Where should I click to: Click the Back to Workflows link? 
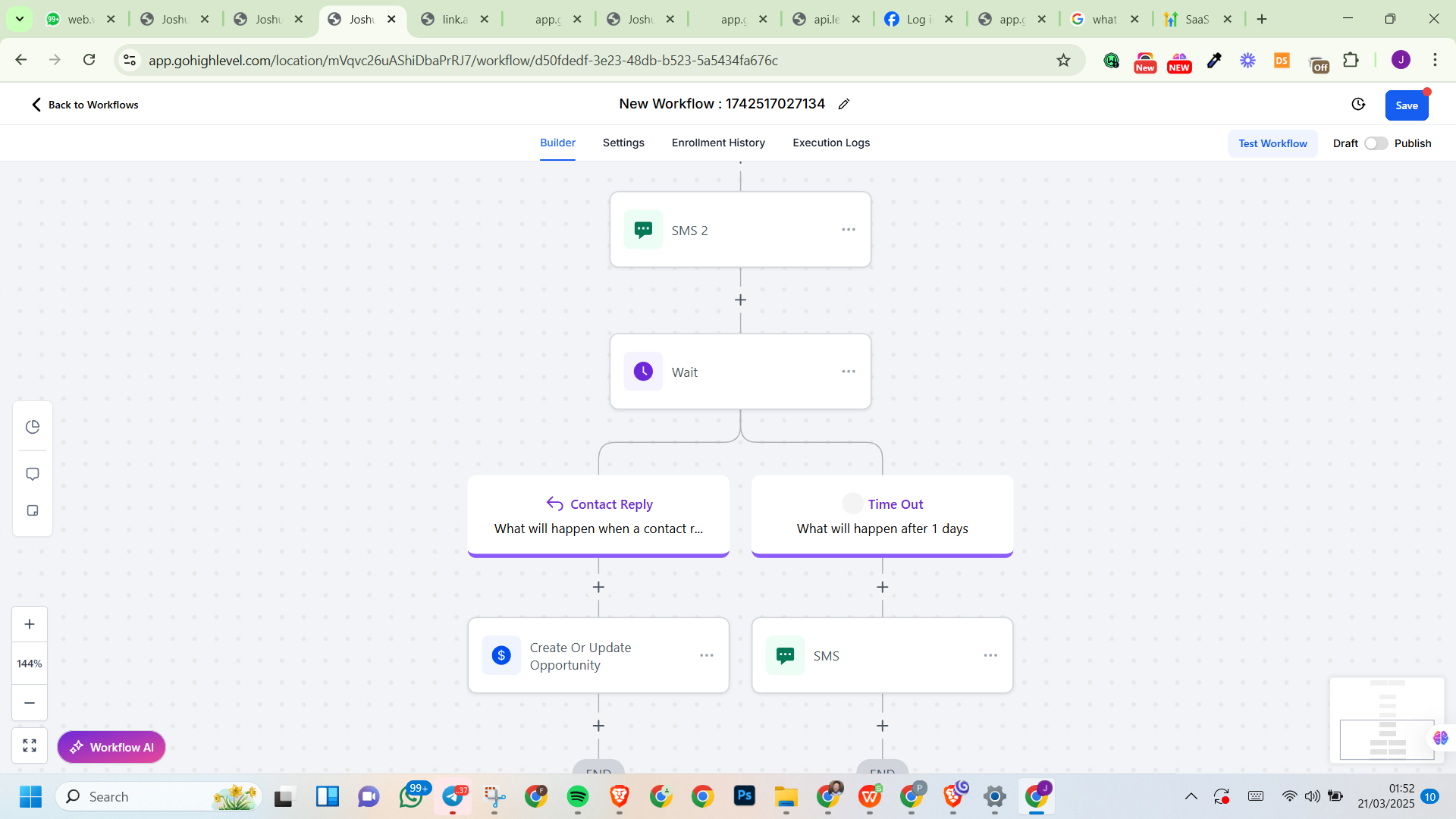click(x=85, y=105)
